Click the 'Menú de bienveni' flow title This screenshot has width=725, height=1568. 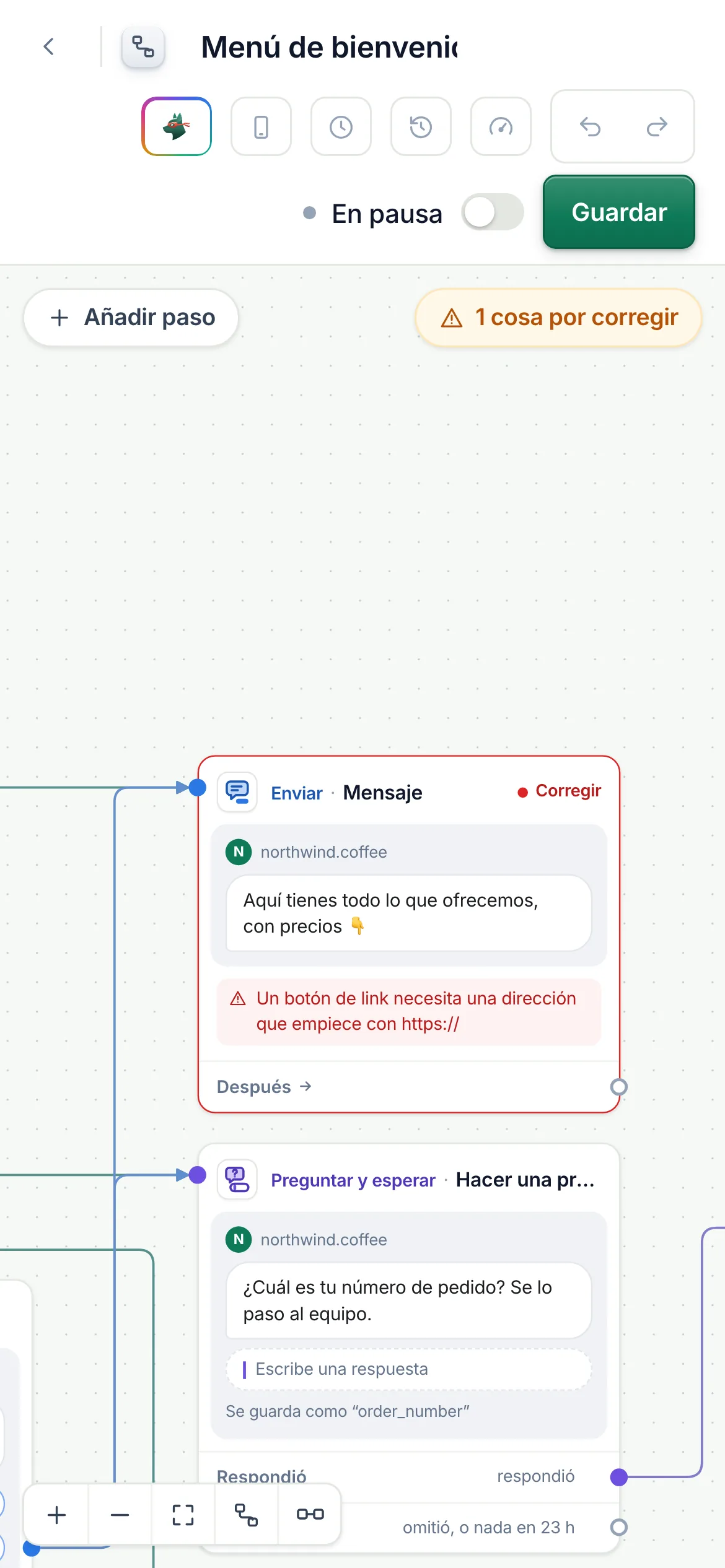[x=329, y=47]
